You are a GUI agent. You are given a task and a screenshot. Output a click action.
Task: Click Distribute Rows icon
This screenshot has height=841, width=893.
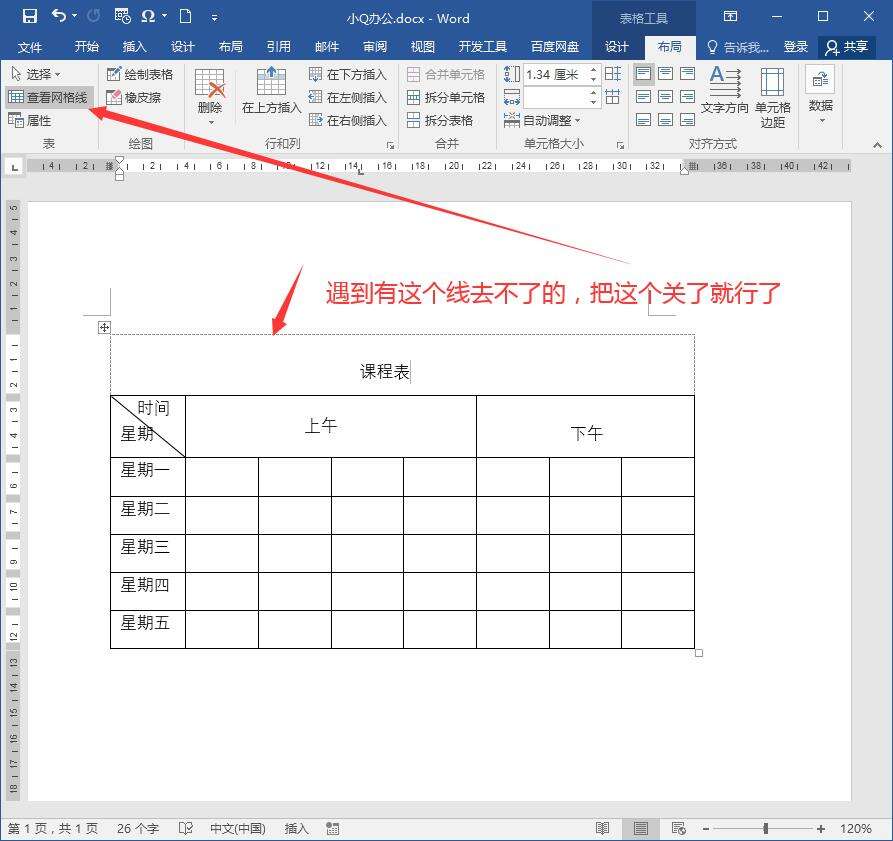(x=613, y=73)
